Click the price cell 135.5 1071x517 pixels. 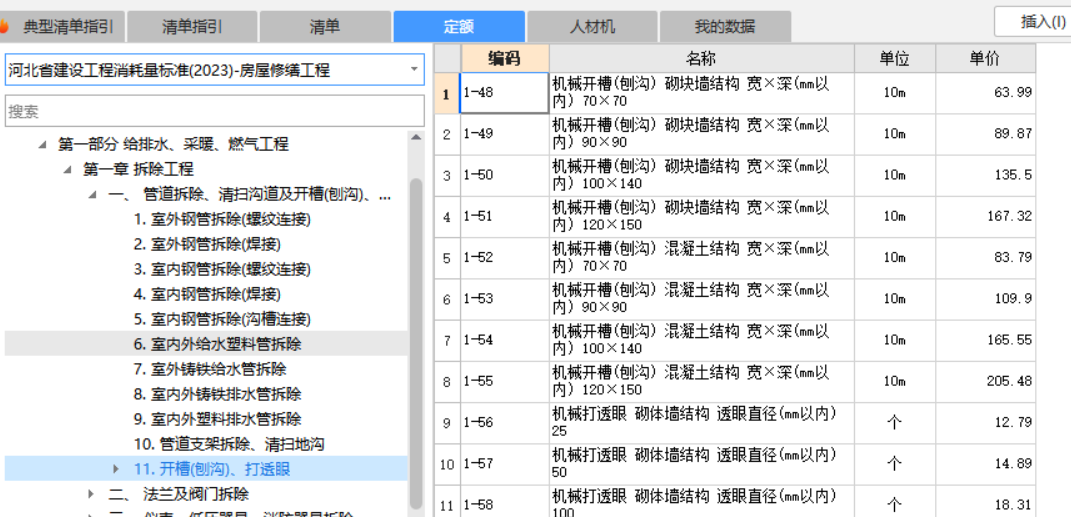986,176
